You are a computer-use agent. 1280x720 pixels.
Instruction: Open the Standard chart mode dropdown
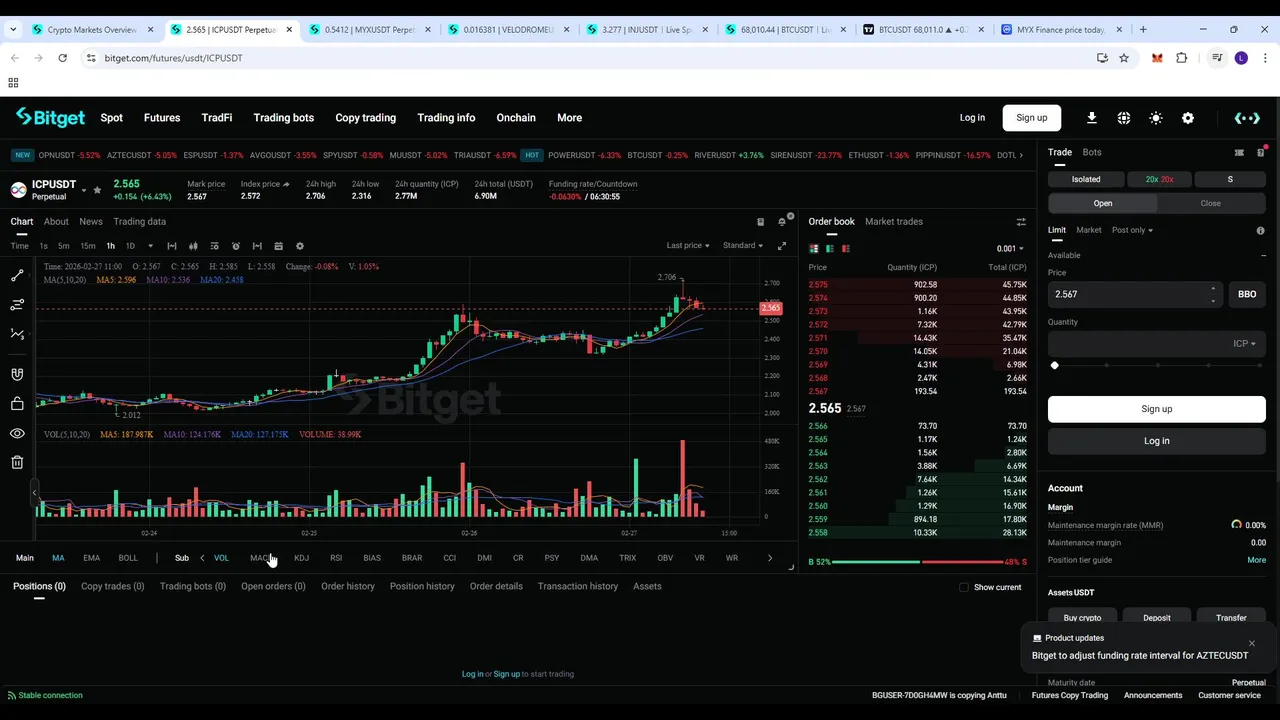[x=743, y=246]
